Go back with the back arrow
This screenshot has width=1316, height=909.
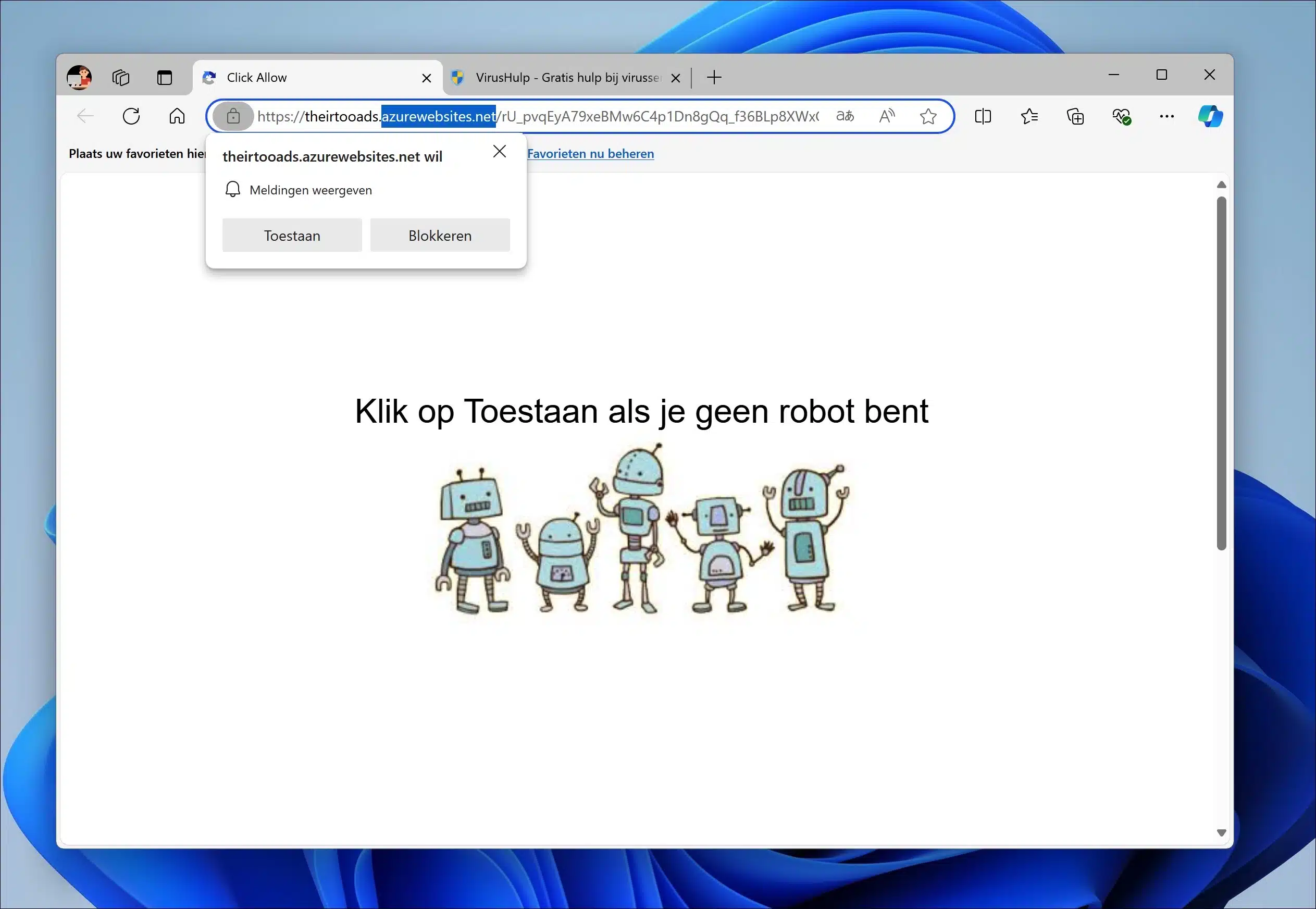click(x=85, y=116)
